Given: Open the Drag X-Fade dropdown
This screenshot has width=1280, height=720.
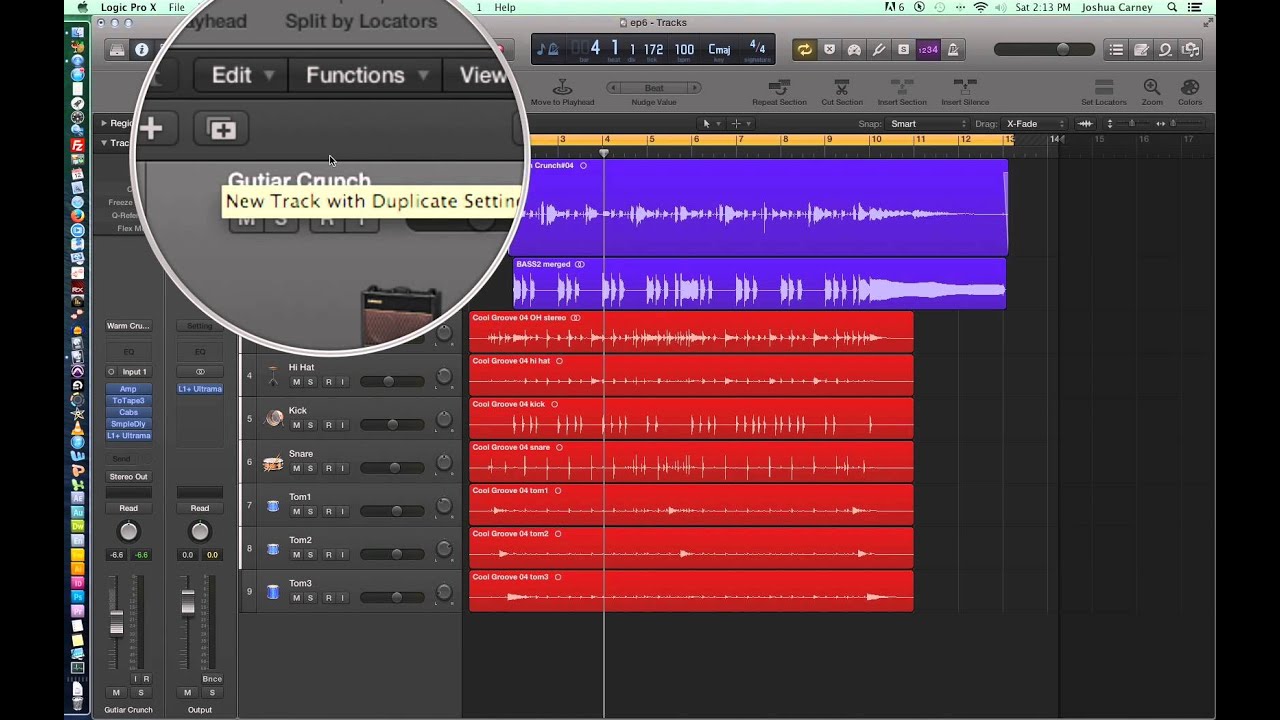Looking at the screenshot, I should tap(1035, 124).
